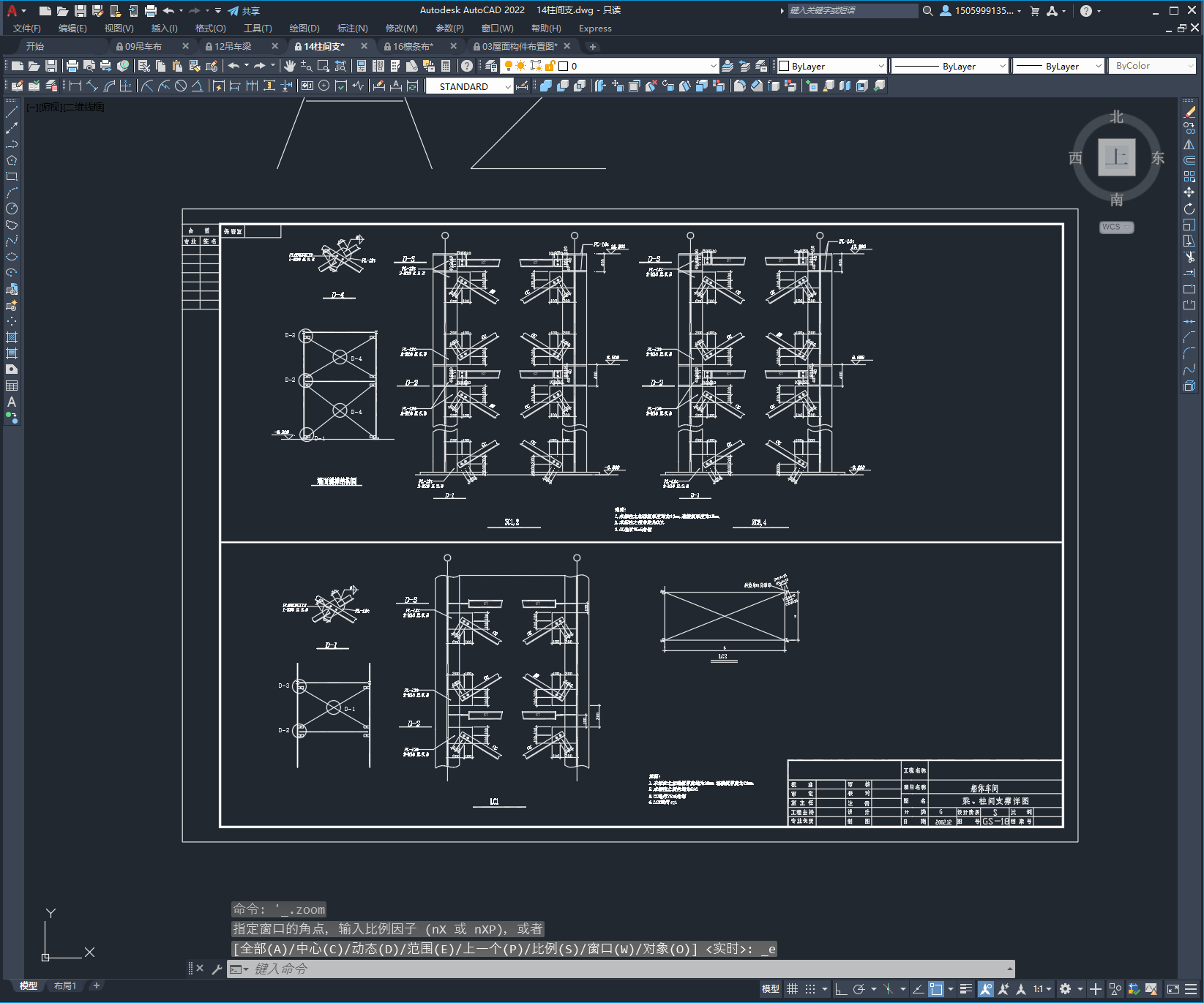Viewport: 1204px width, 1003px height.
Task: Select the Rotate tool in modify toolbar
Action: [x=1189, y=209]
